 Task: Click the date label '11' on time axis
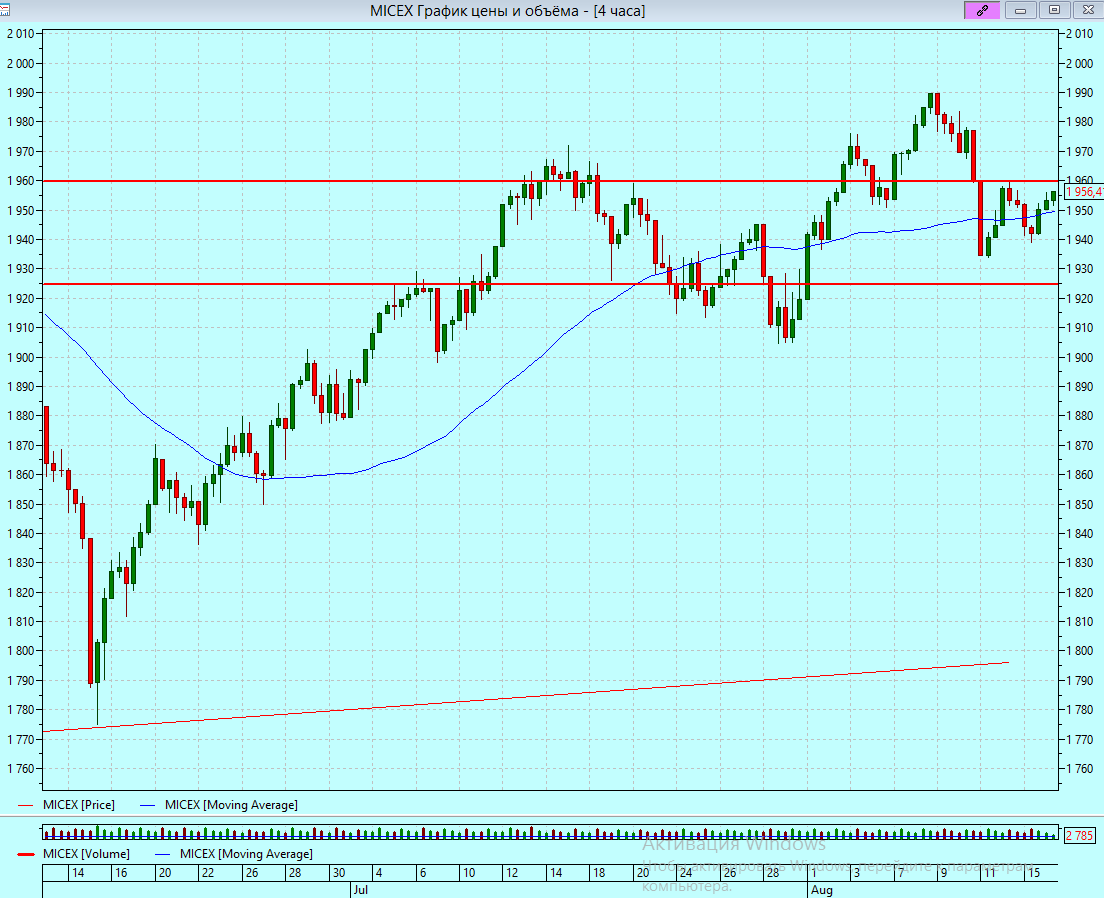[x=989, y=873]
